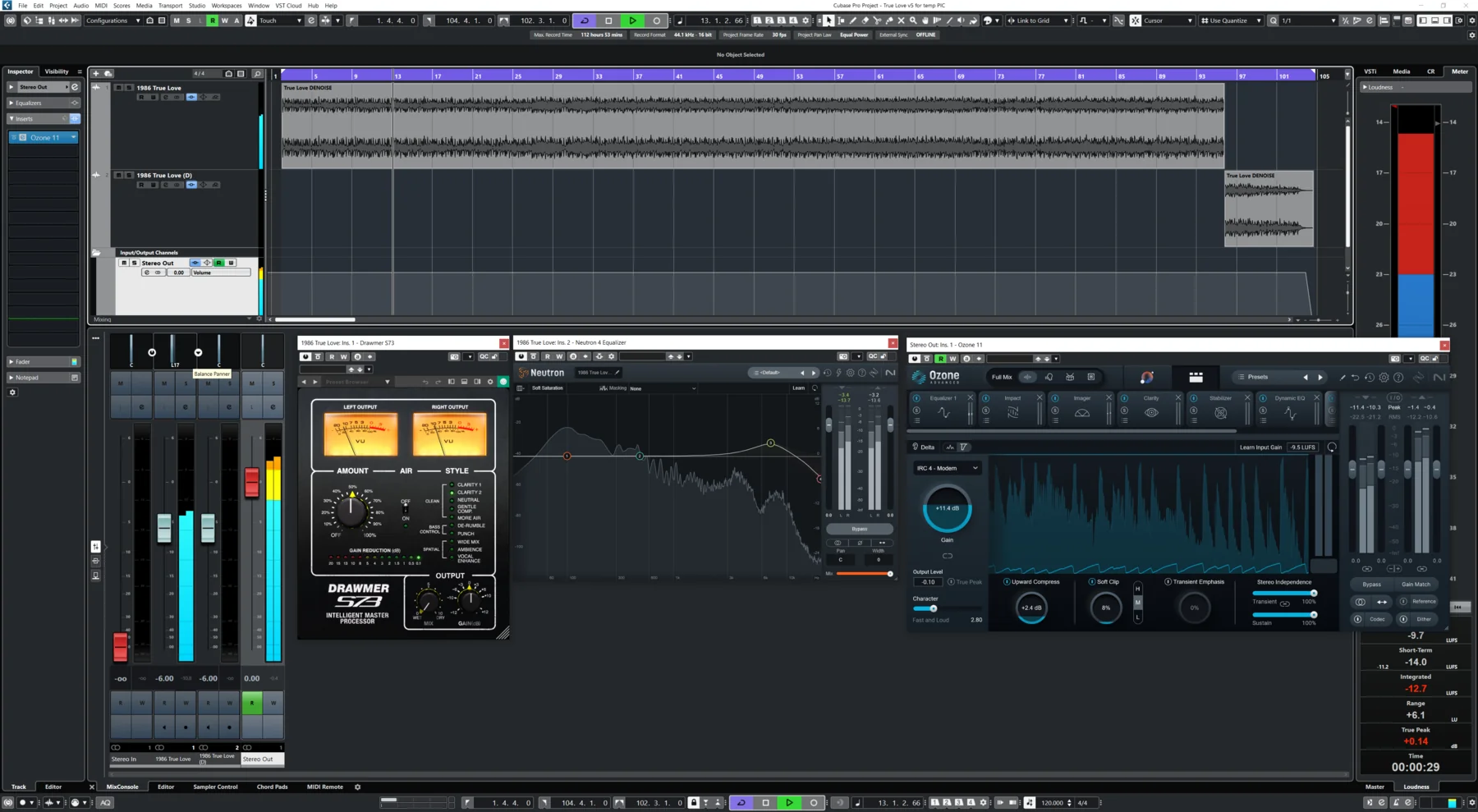The width and height of the screenshot is (1478, 812).
Task: Open Cubase Setup Window Layout gear
Action: point(1459,21)
